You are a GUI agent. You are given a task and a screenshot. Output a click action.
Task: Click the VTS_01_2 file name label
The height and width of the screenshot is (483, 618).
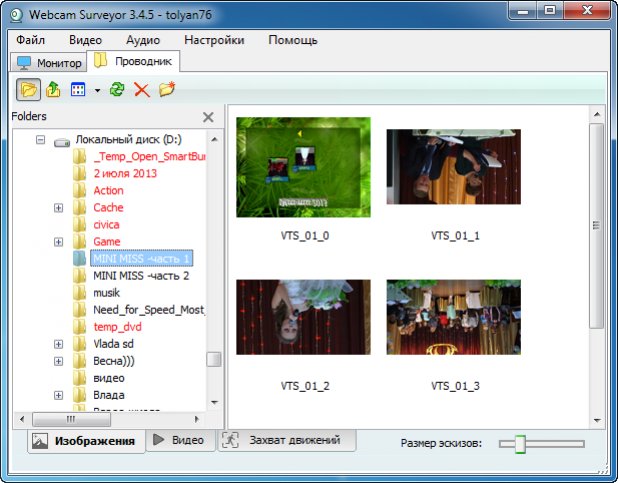[305, 386]
